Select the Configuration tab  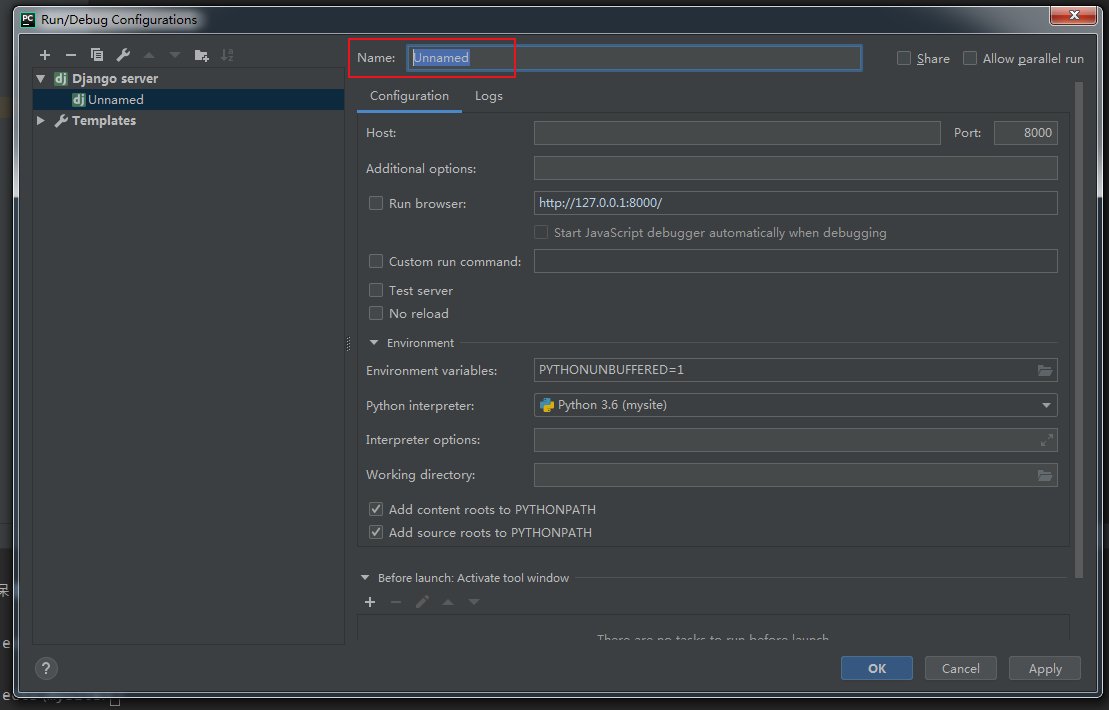click(409, 96)
